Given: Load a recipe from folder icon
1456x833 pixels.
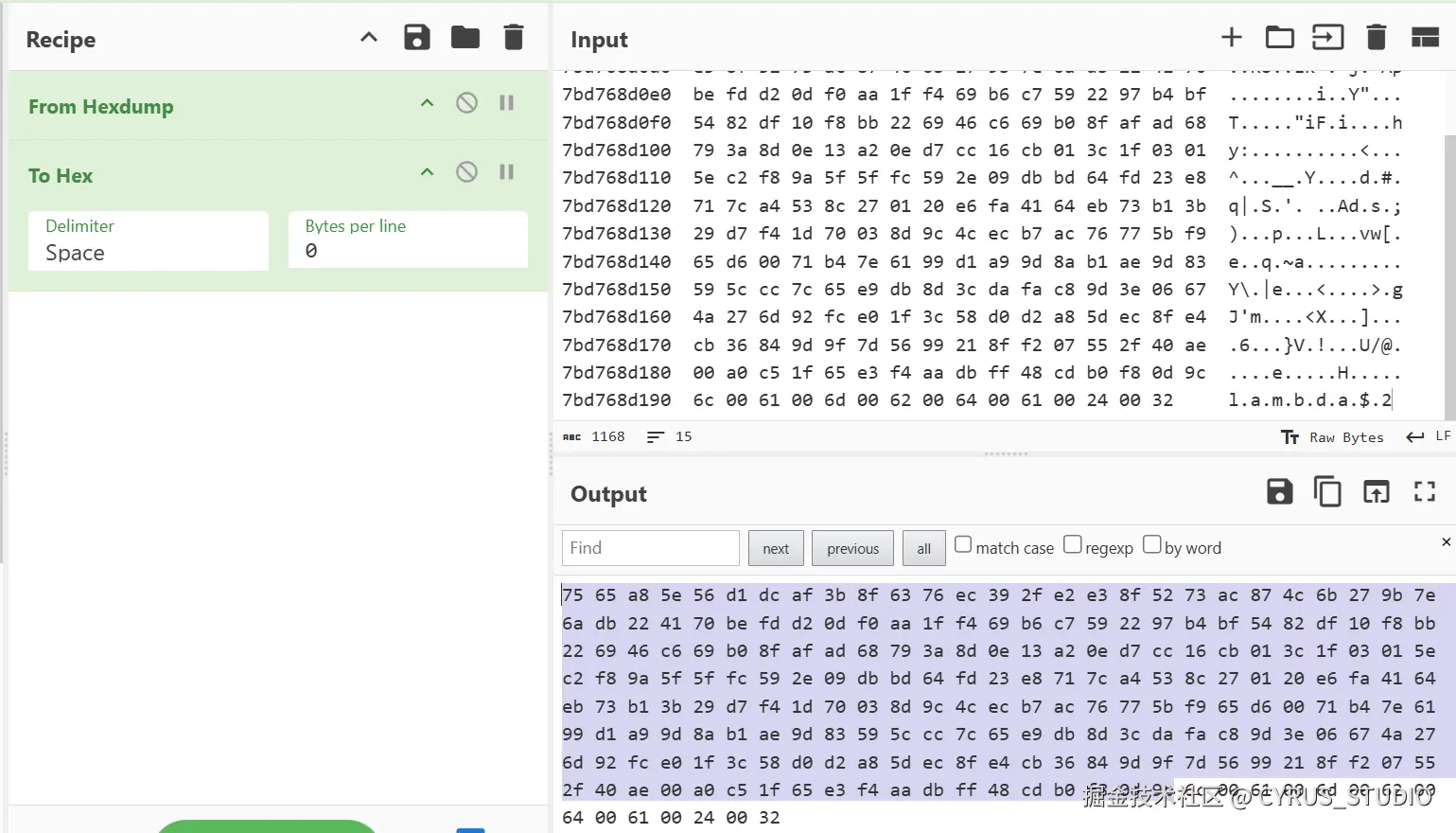Looking at the screenshot, I should point(465,38).
